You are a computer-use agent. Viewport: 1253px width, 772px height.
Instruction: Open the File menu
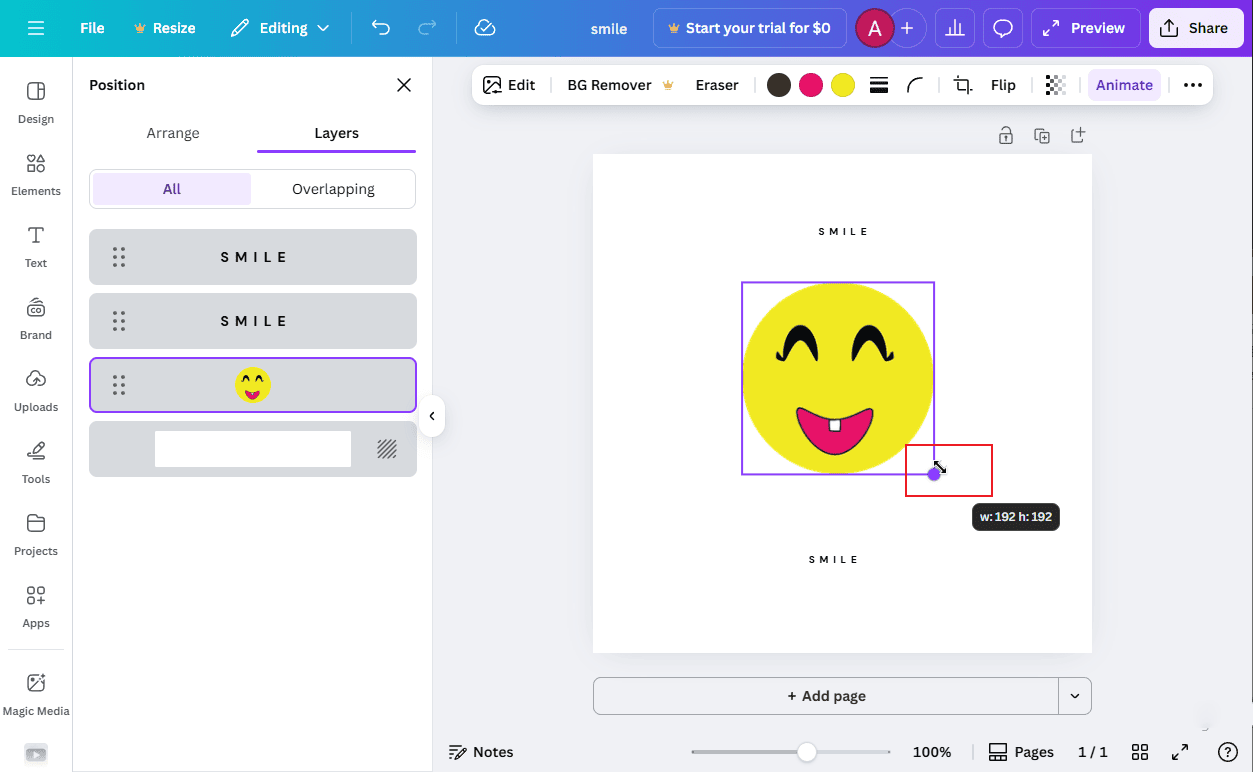[91, 28]
